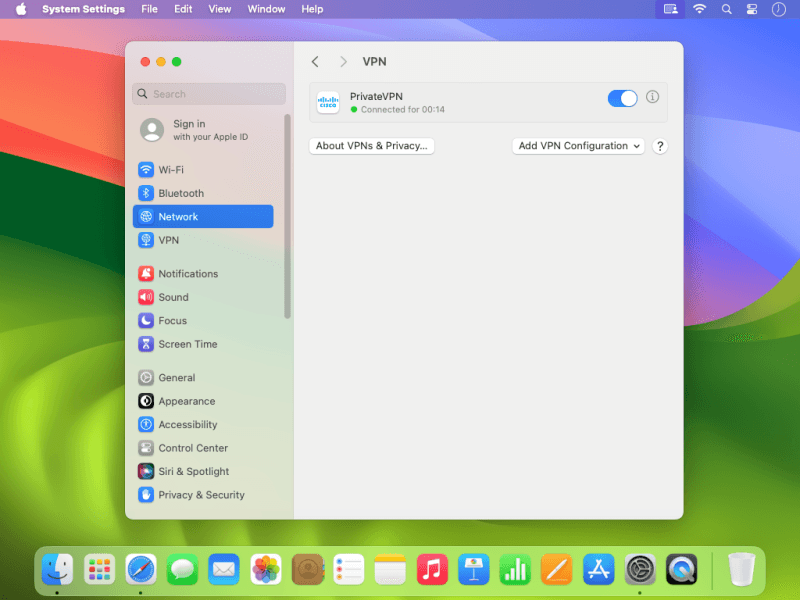The height and width of the screenshot is (600, 800).
Task: Open the View menu in the menu bar
Action: tap(219, 9)
